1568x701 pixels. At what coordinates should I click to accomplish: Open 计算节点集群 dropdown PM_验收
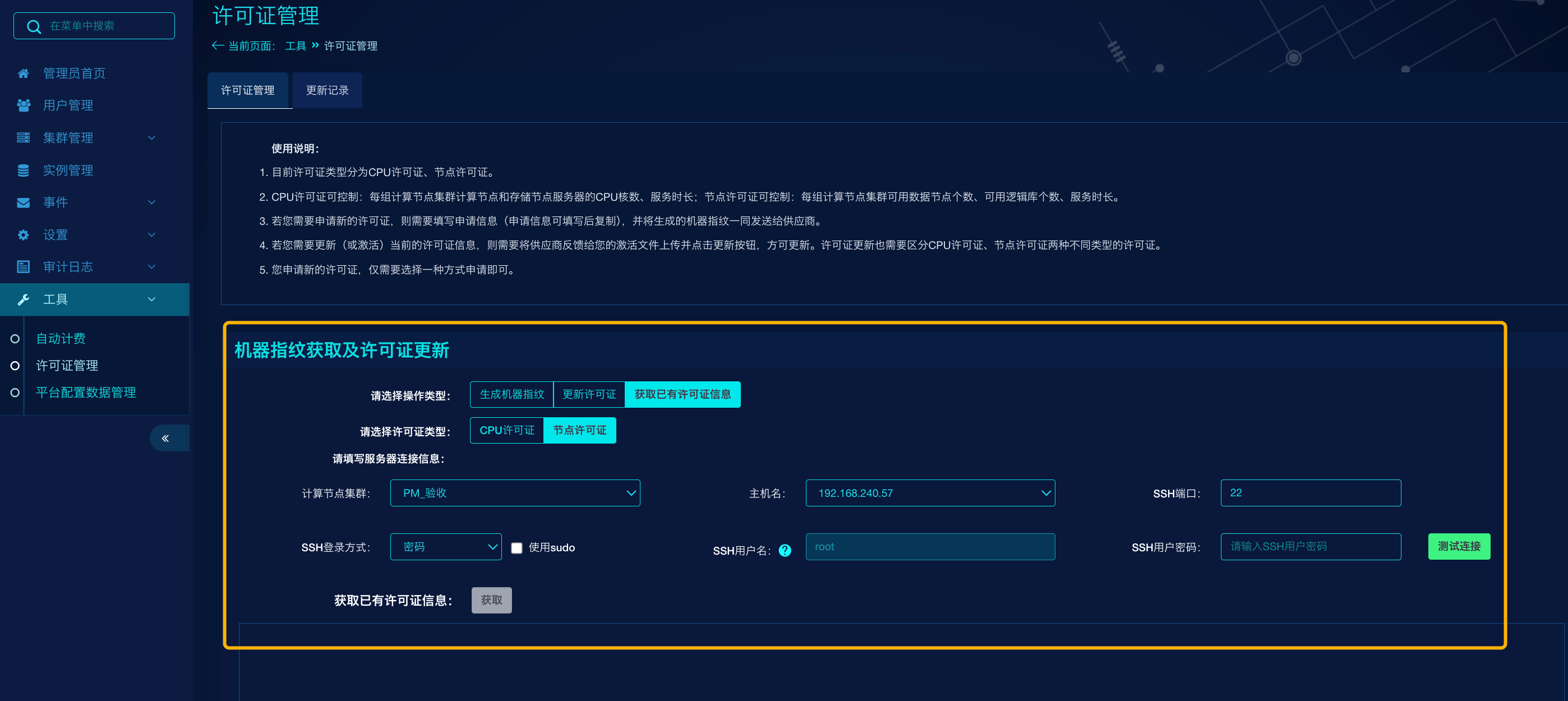pos(514,493)
